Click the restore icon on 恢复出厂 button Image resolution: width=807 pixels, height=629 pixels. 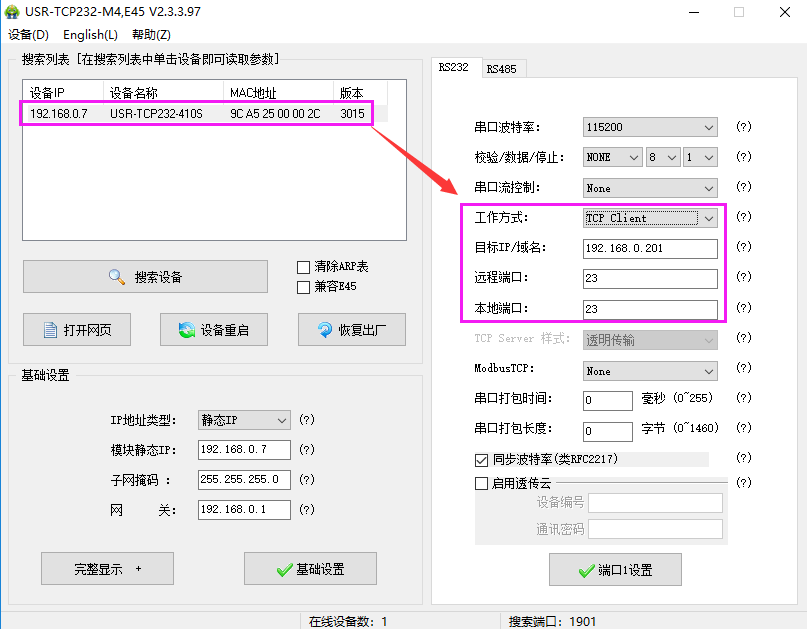324,330
